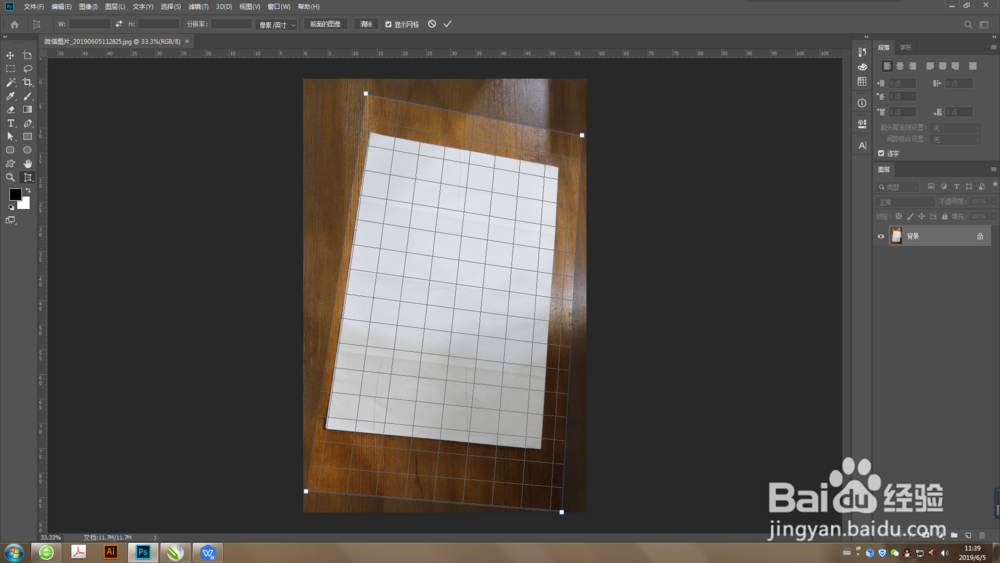Viewport: 1000px width, 563px height.
Task: Open the Paragraph panel options menu
Action: pyautogui.click(x=993, y=47)
